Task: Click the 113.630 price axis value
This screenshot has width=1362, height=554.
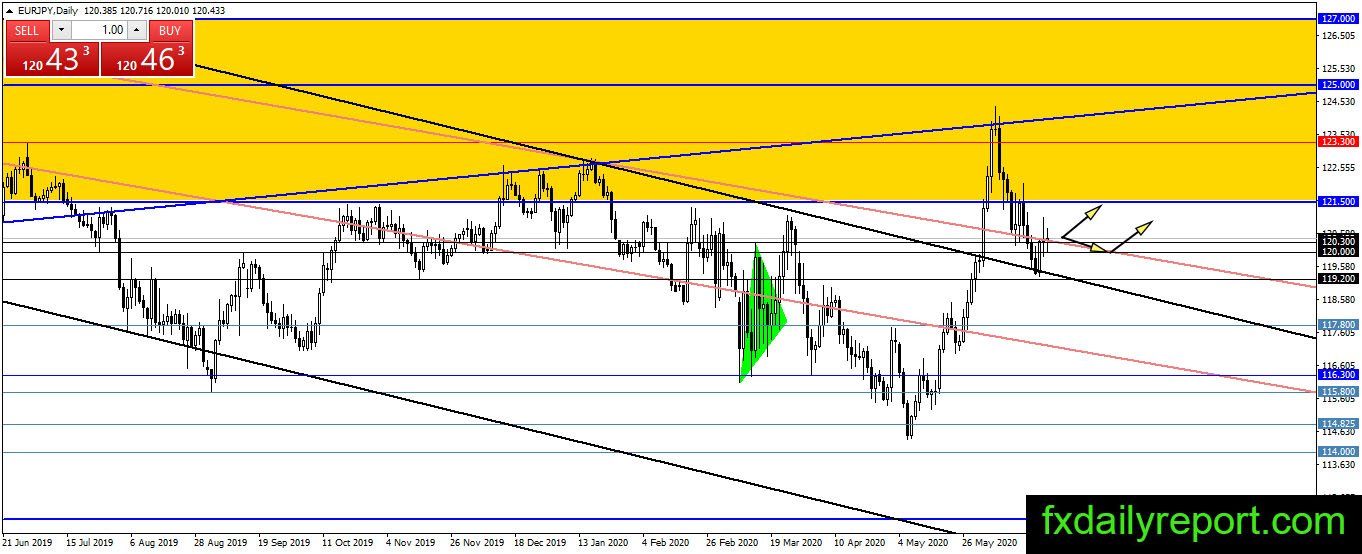Action: click(1337, 465)
